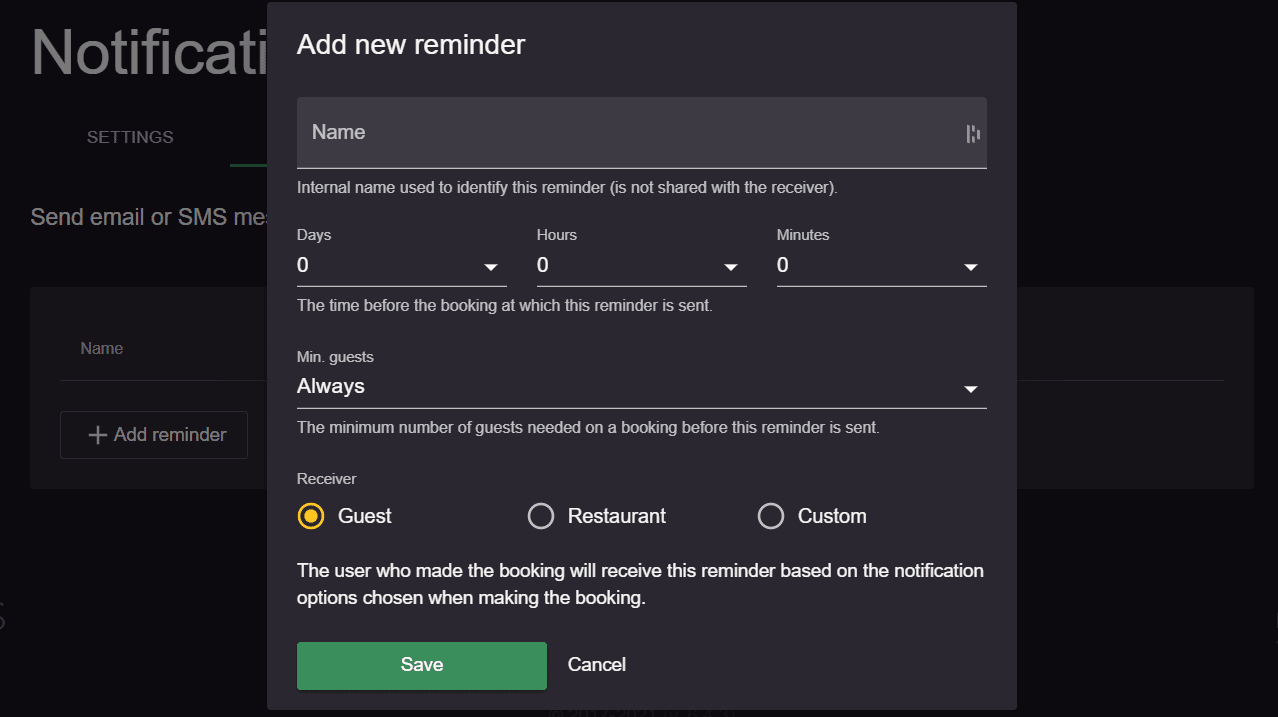Click the Name column header in reminders table
1278x717 pixels.
click(x=102, y=349)
